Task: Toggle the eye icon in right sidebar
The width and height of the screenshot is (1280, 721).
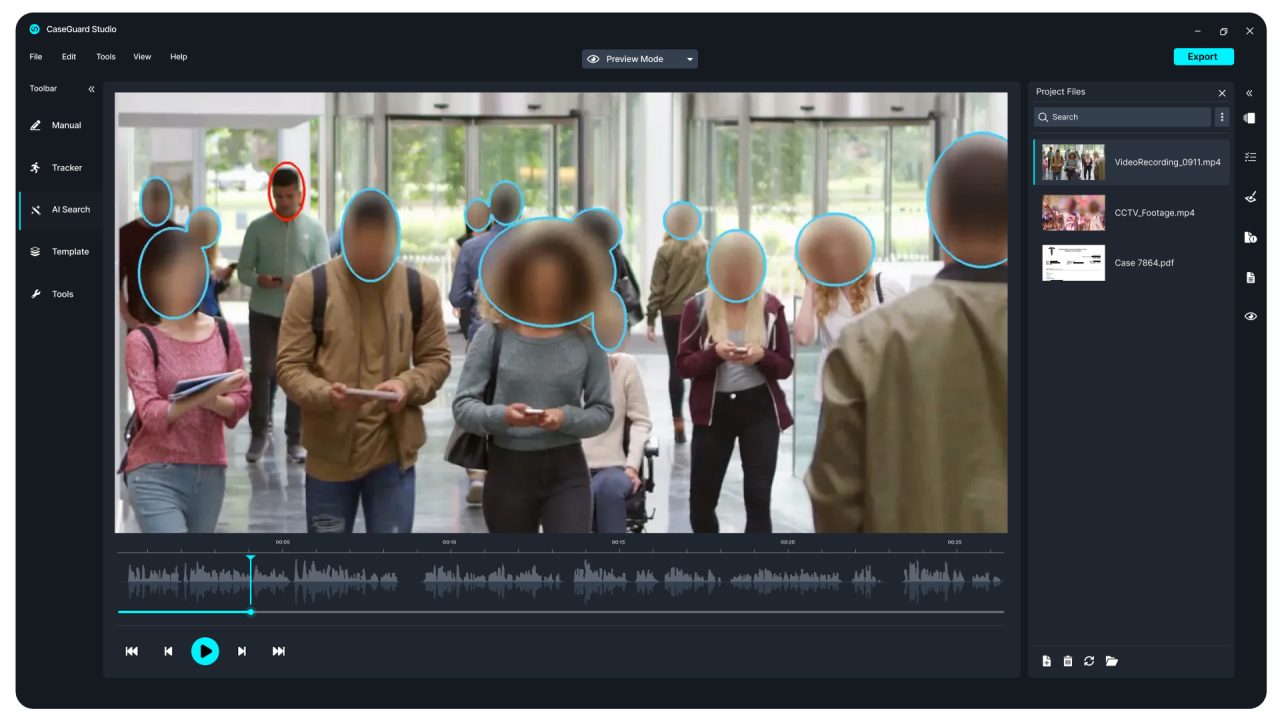Action: tap(1250, 316)
